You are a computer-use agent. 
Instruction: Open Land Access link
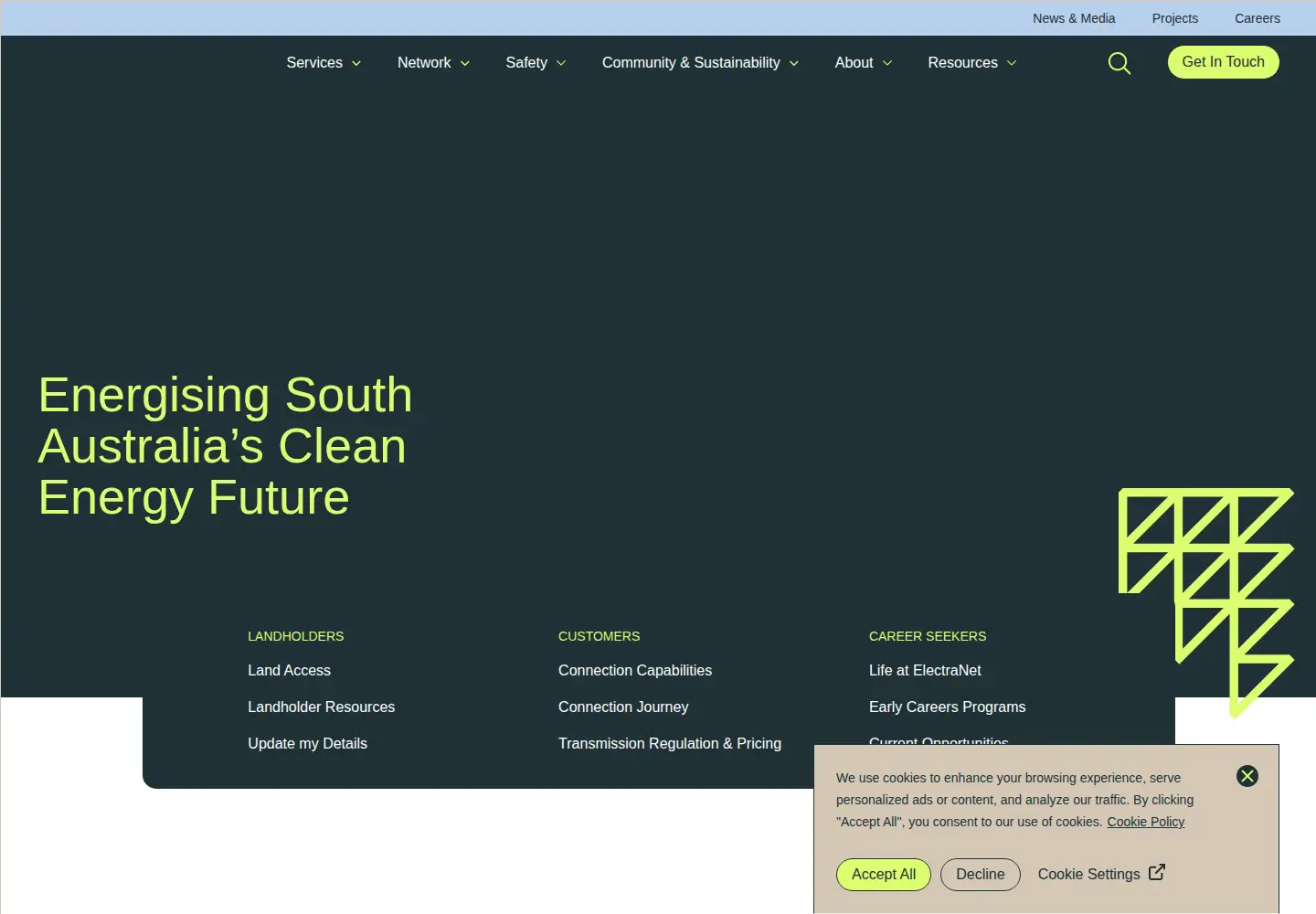pyautogui.click(x=289, y=670)
